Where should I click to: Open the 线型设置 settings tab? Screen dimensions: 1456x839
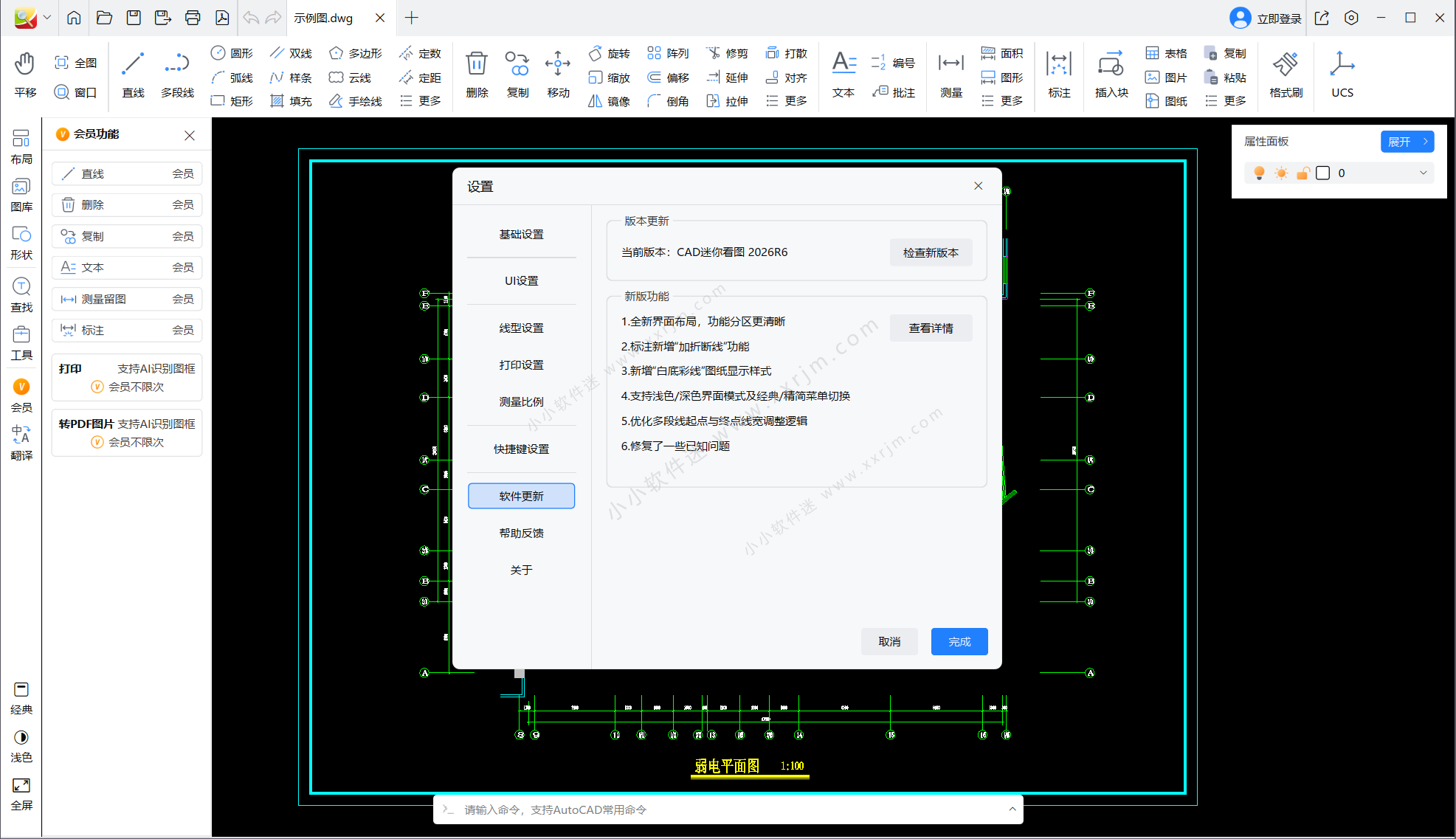[x=521, y=328]
